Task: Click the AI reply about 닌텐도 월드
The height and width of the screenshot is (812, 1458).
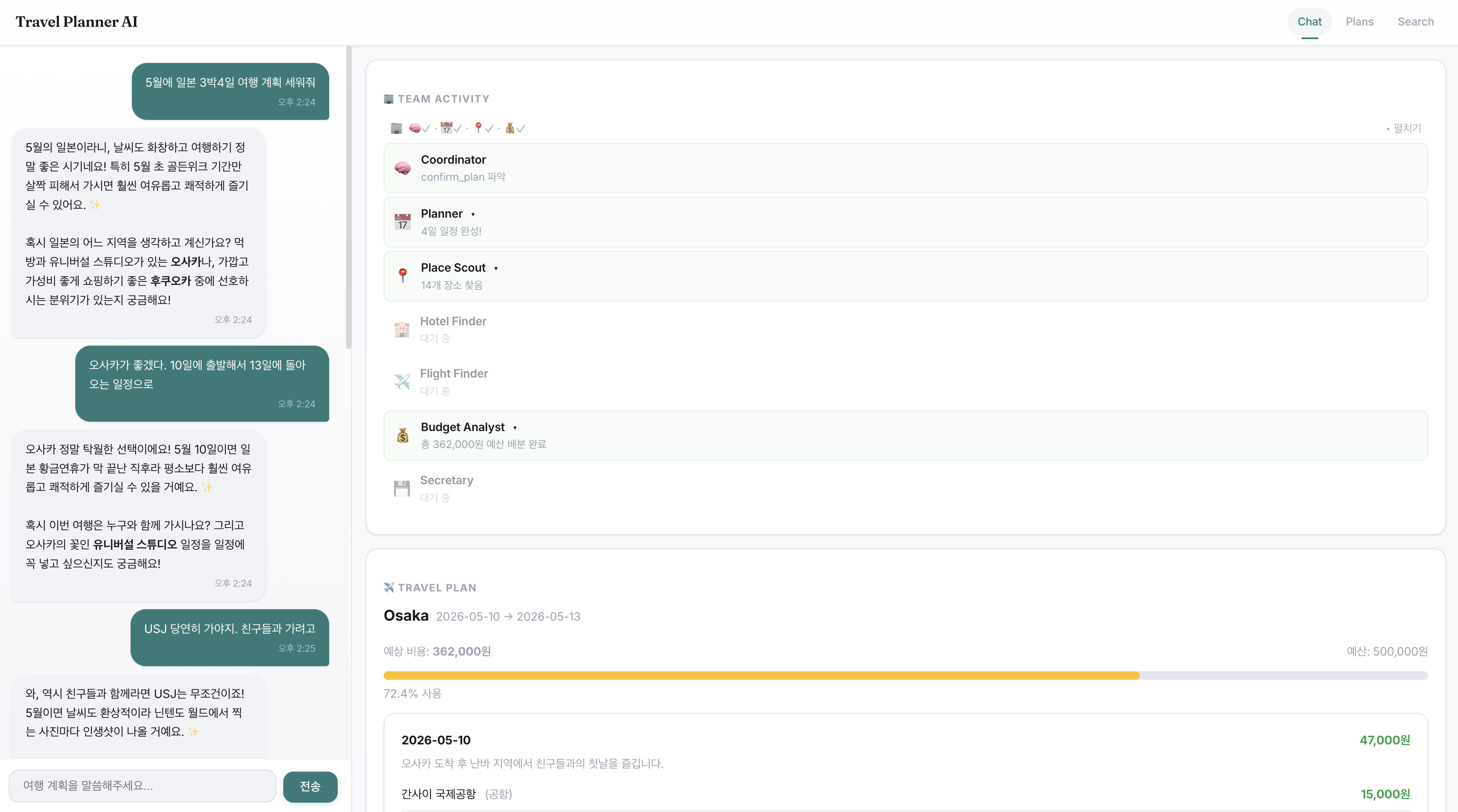Action: (x=139, y=716)
